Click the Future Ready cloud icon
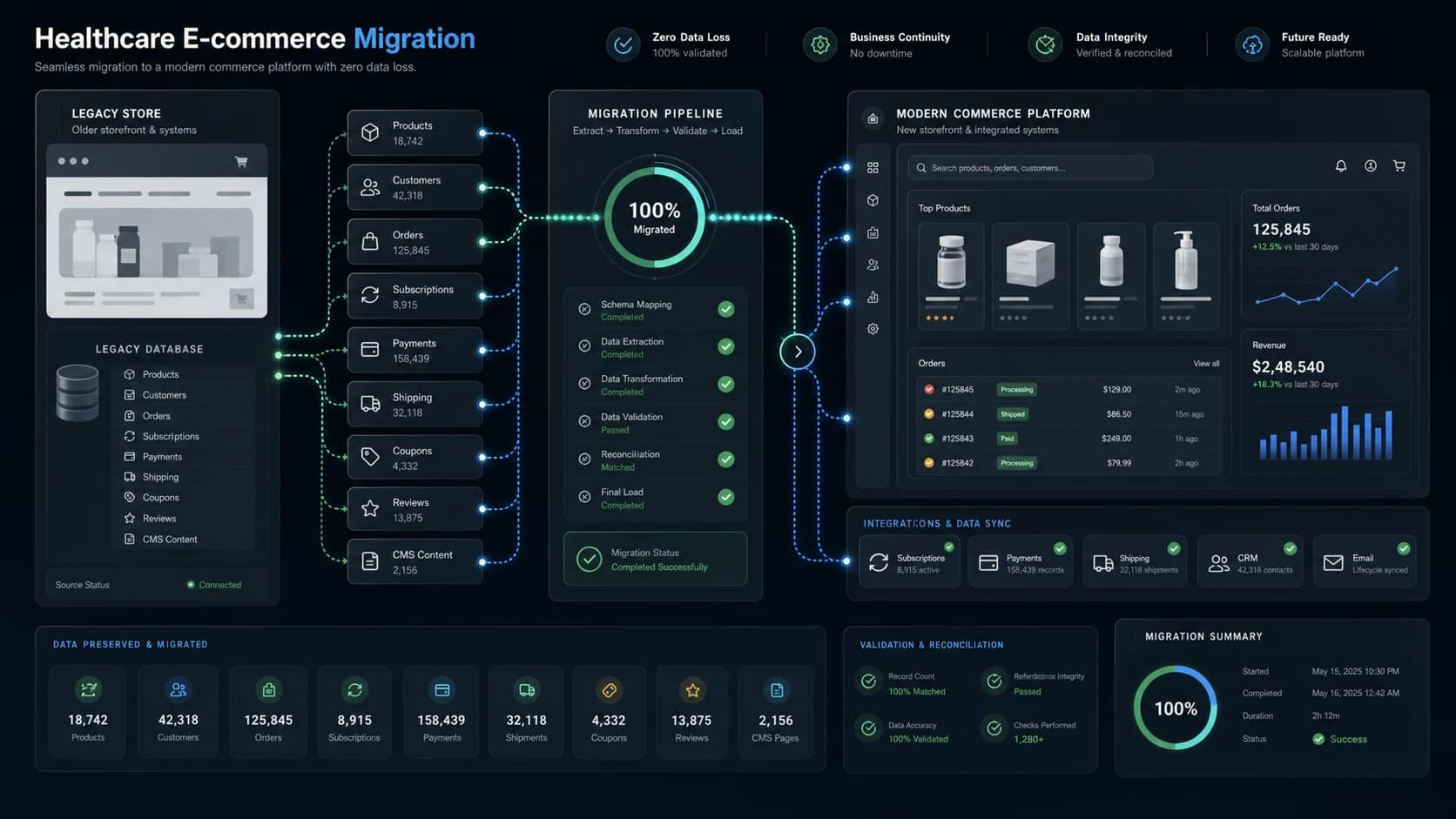Screen dimensions: 1456x819 pos(1252,44)
